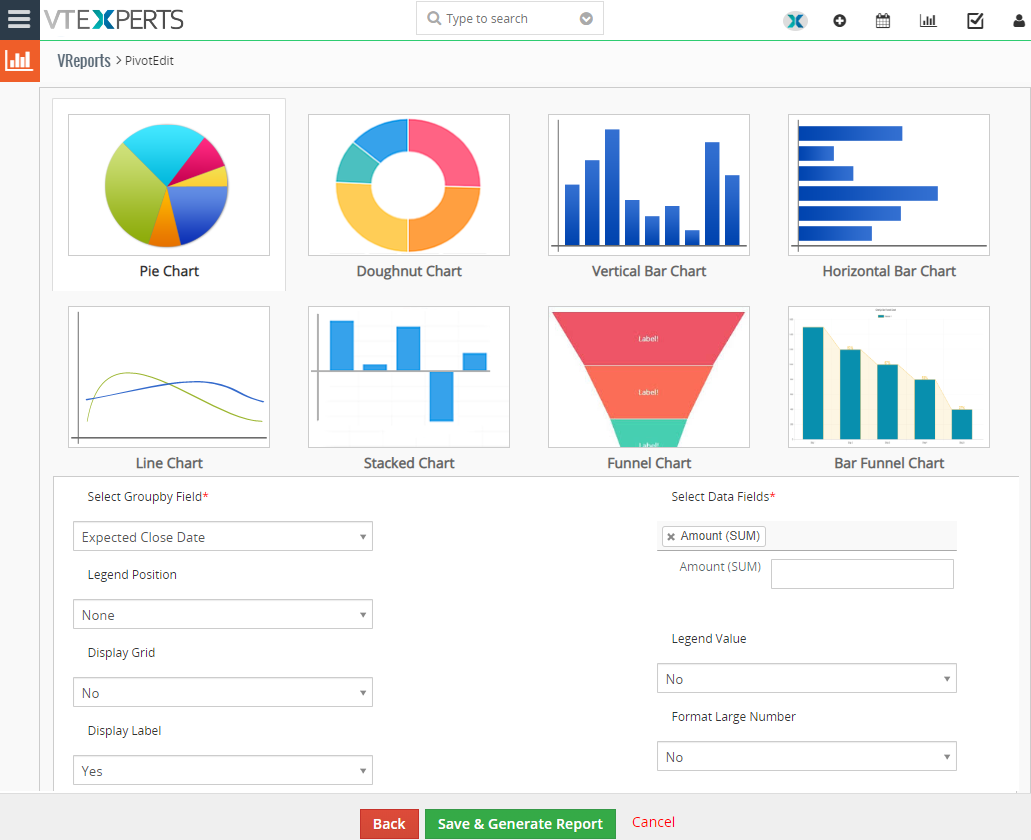This screenshot has height=840, width=1031.
Task: Click the tasks checkbox icon in the header
Action: point(975,19)
